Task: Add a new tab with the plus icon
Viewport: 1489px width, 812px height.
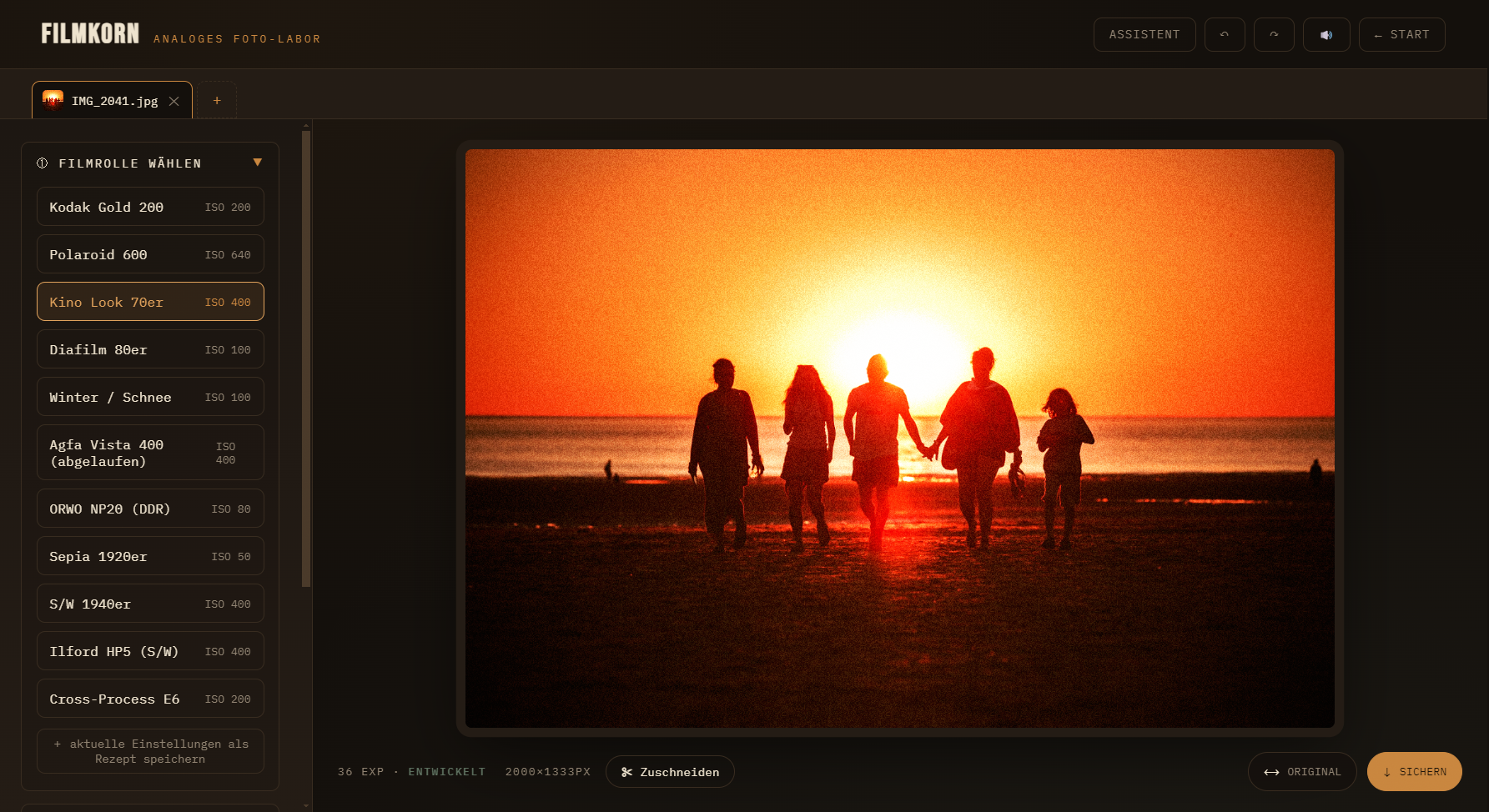Action: click(x=217, y=100)
